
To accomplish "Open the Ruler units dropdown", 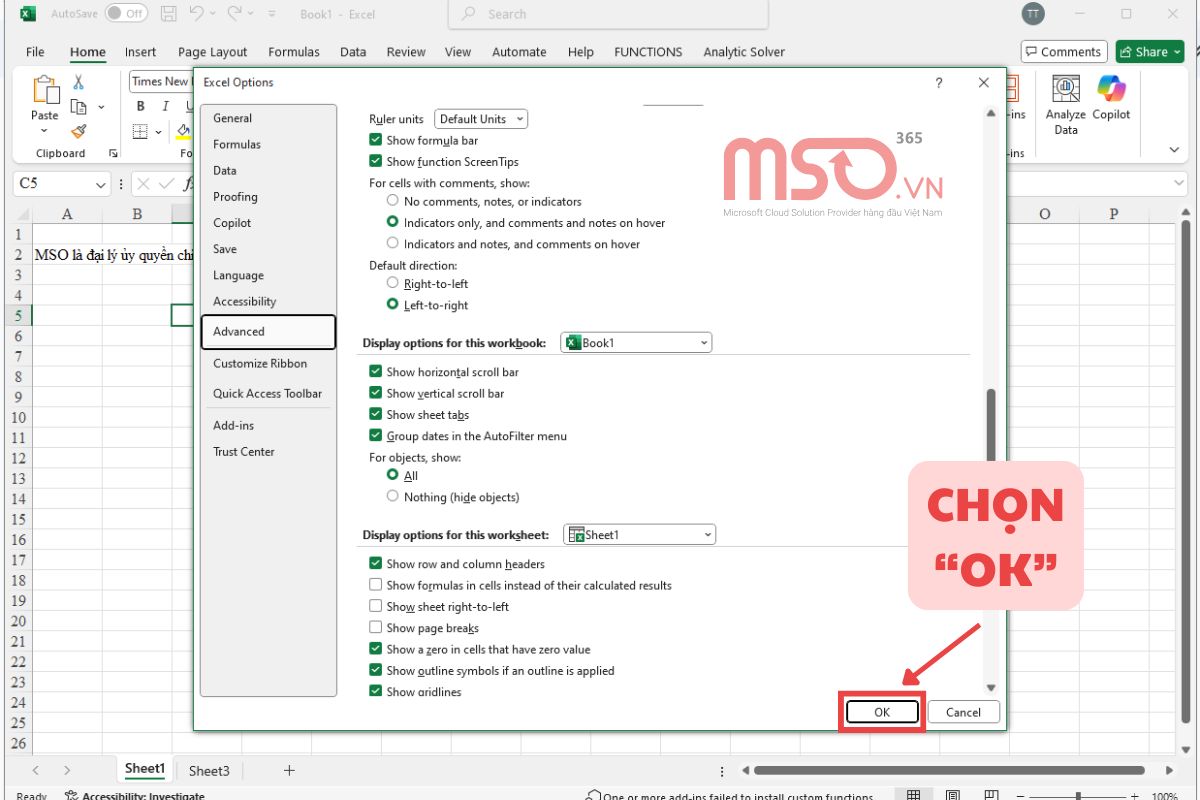I will point(480,119).
